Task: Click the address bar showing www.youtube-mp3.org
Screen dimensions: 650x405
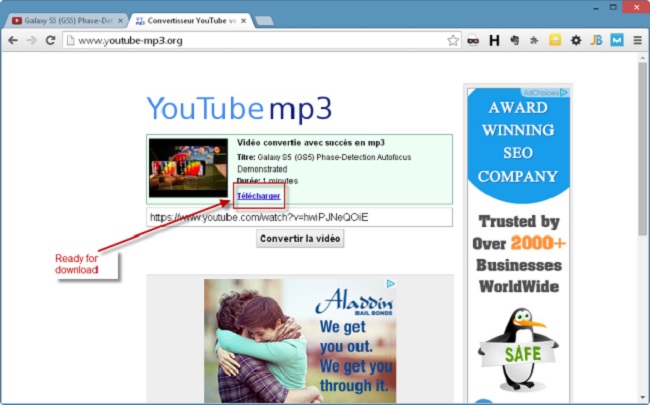Action: (x=261, y=41)
